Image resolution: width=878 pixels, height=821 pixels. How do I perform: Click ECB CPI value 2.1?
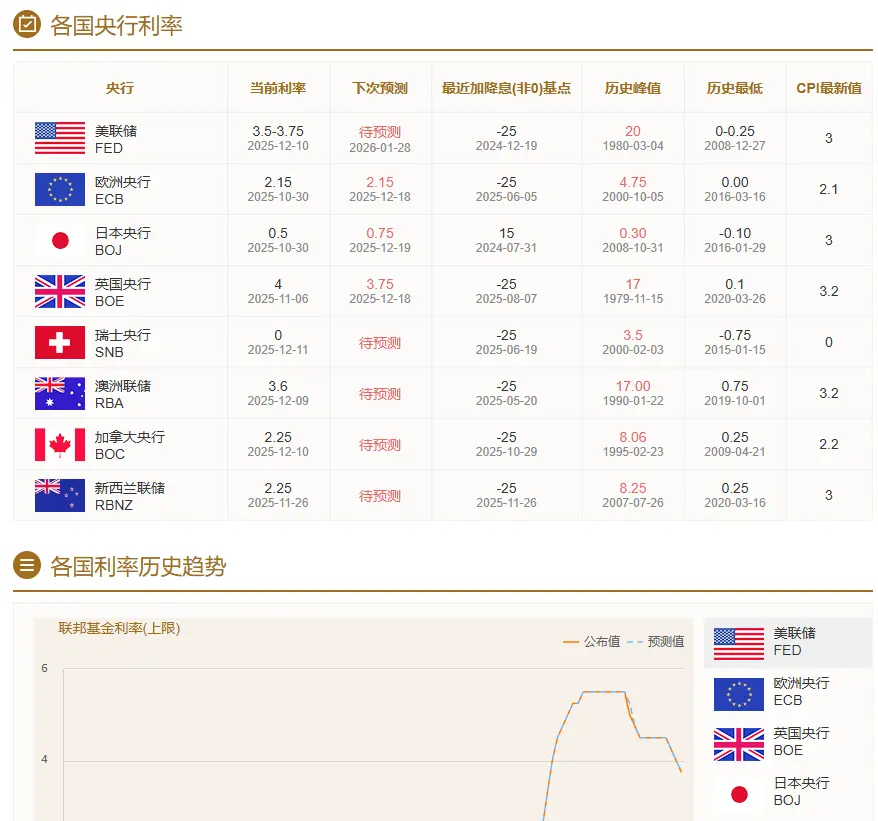point(829,189)
